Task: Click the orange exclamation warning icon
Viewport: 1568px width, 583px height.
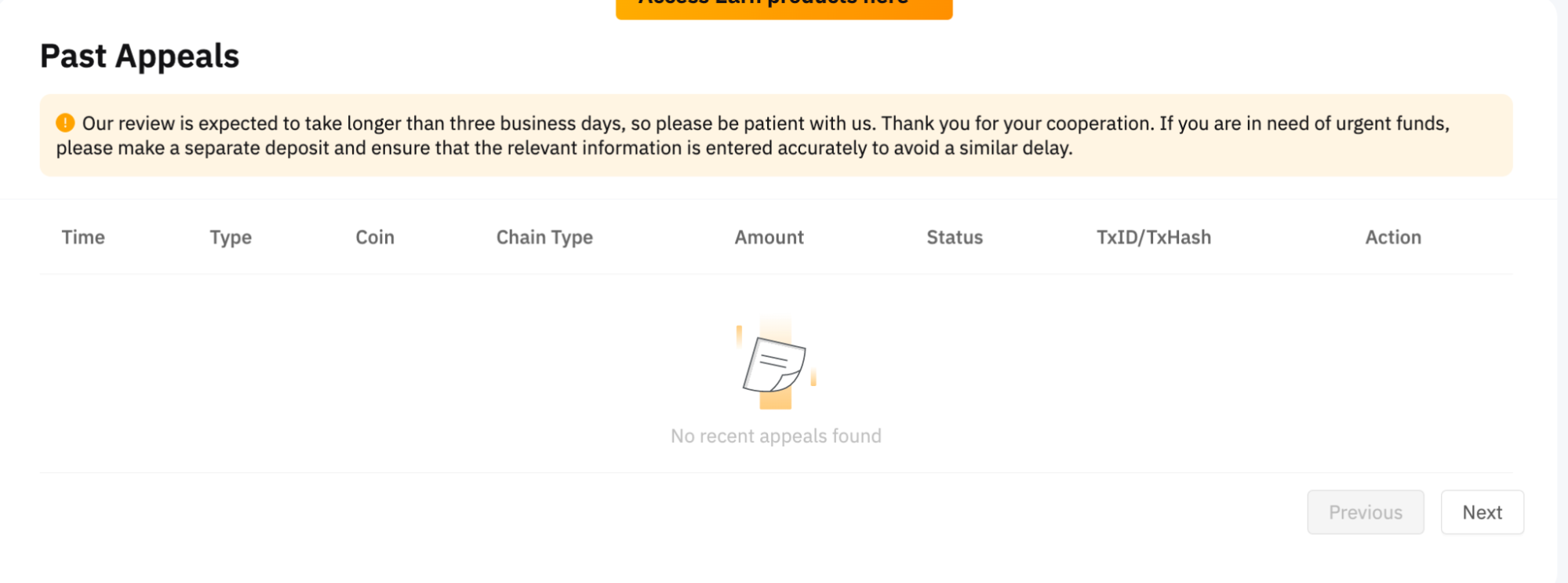Action: pyautogui.click(x=65, y=123)
